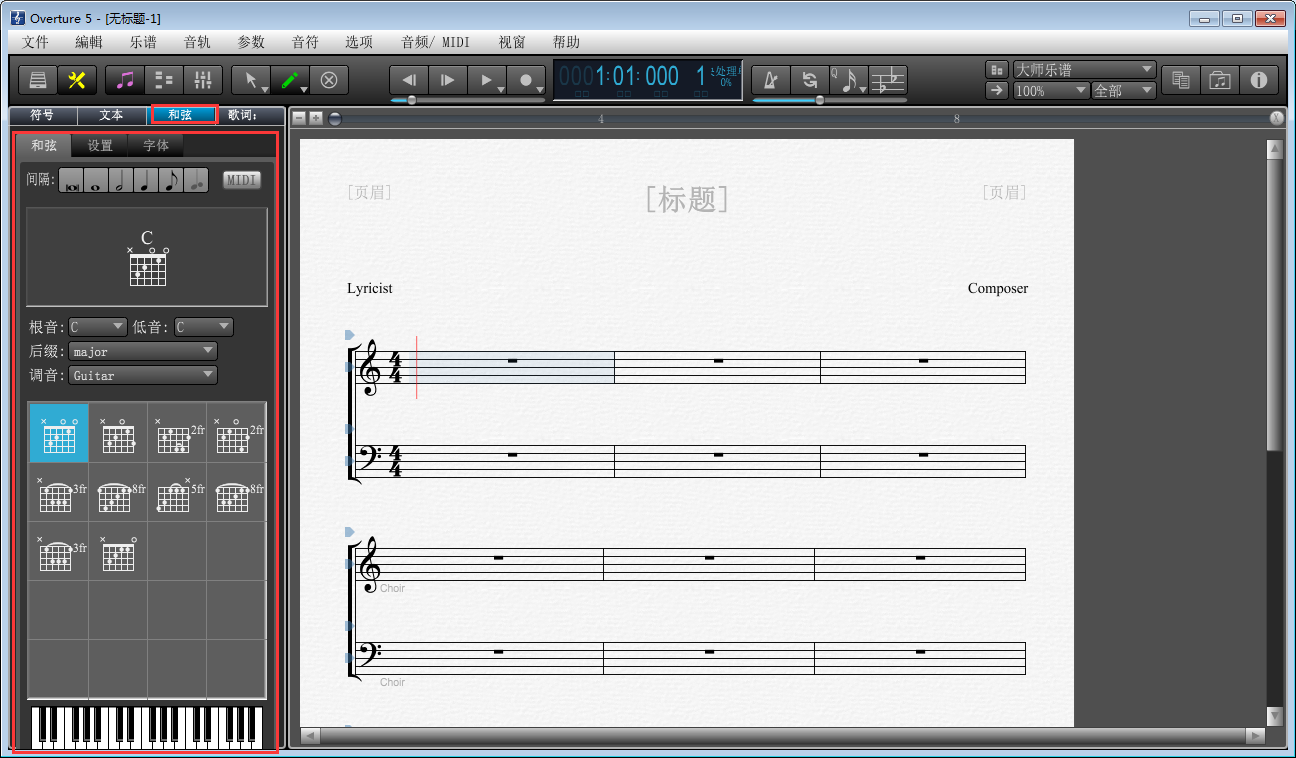1296x758 pixels.
Task: Select the half note interval
Action: click(x=121, y=180)
